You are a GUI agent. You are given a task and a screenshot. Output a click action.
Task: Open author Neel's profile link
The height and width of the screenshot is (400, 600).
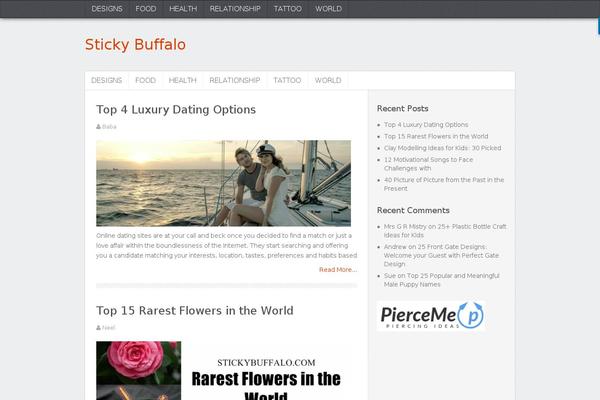click(109, 328)
